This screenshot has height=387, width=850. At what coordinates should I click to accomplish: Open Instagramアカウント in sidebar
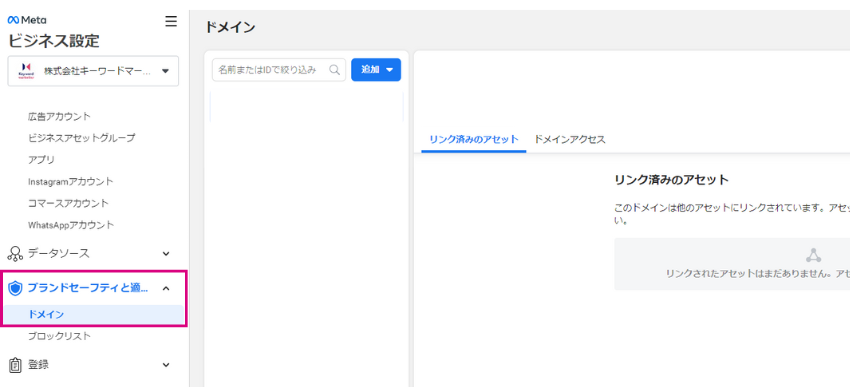[70, 182]
